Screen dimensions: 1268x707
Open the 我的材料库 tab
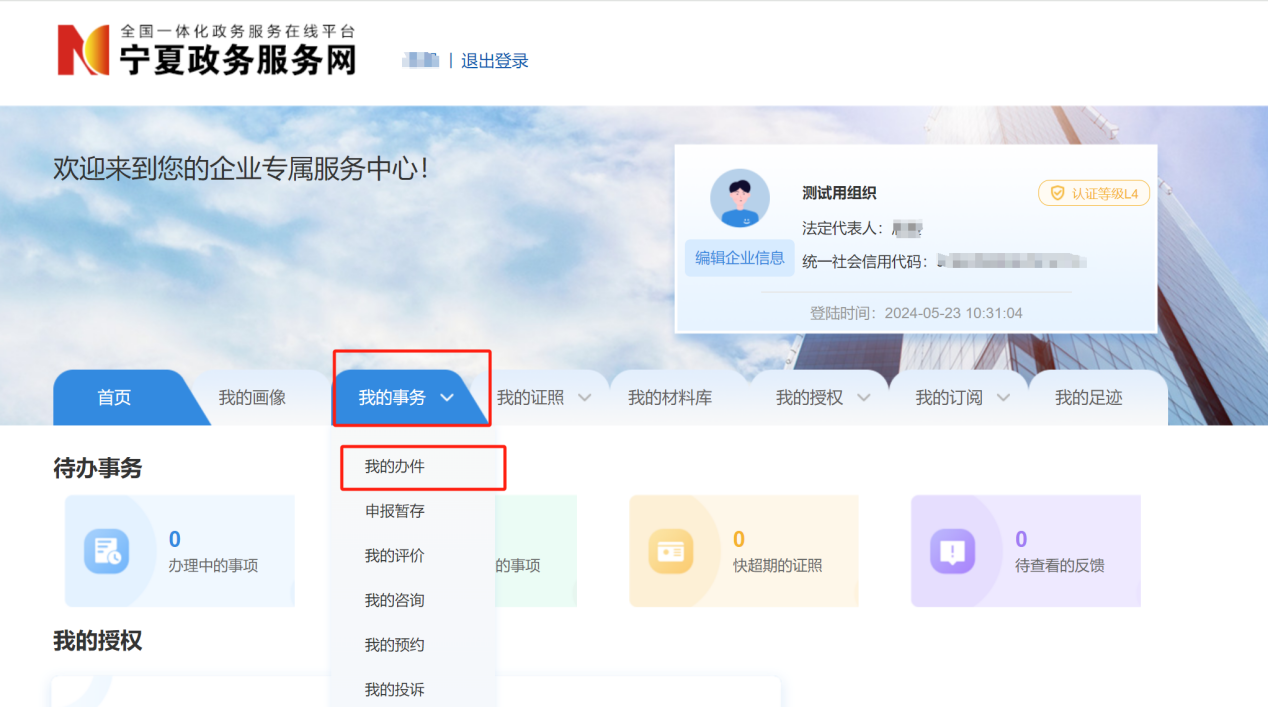(x=670, y=398)
